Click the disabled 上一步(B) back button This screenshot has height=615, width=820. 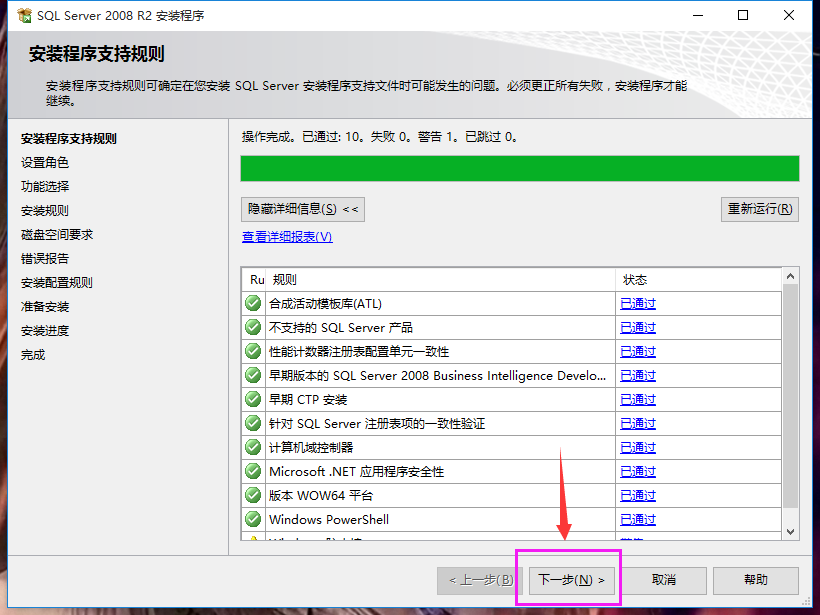coord(480,580)
